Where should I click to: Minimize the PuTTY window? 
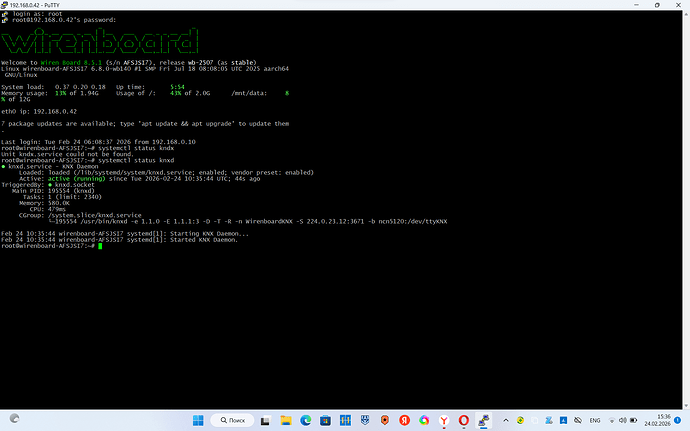(x=636, y=5)
